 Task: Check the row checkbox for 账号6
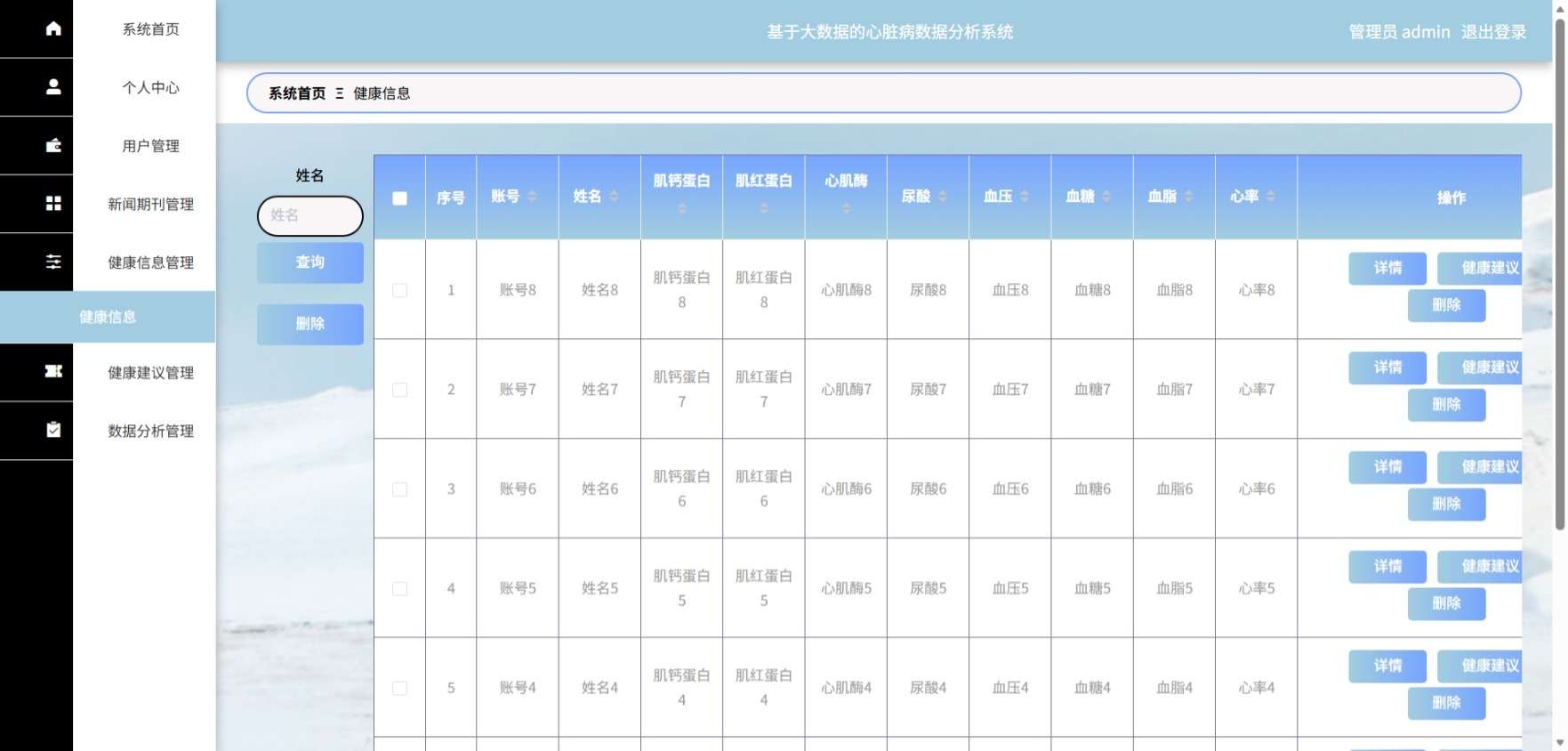400,489
